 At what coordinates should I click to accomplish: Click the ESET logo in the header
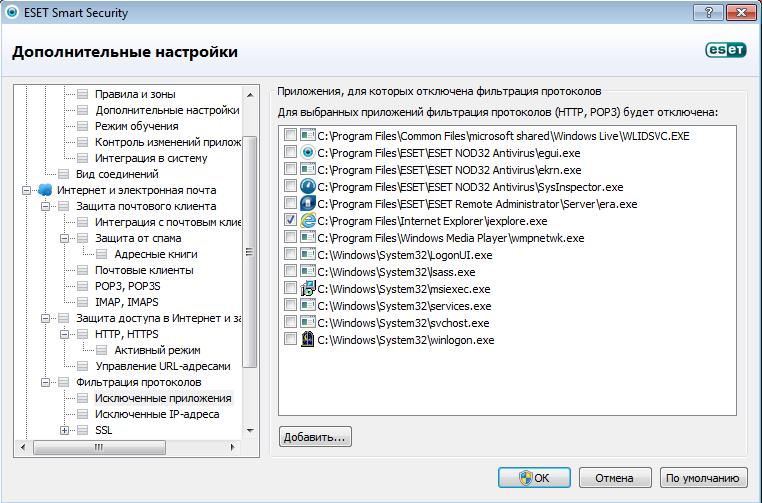point(726,50)
